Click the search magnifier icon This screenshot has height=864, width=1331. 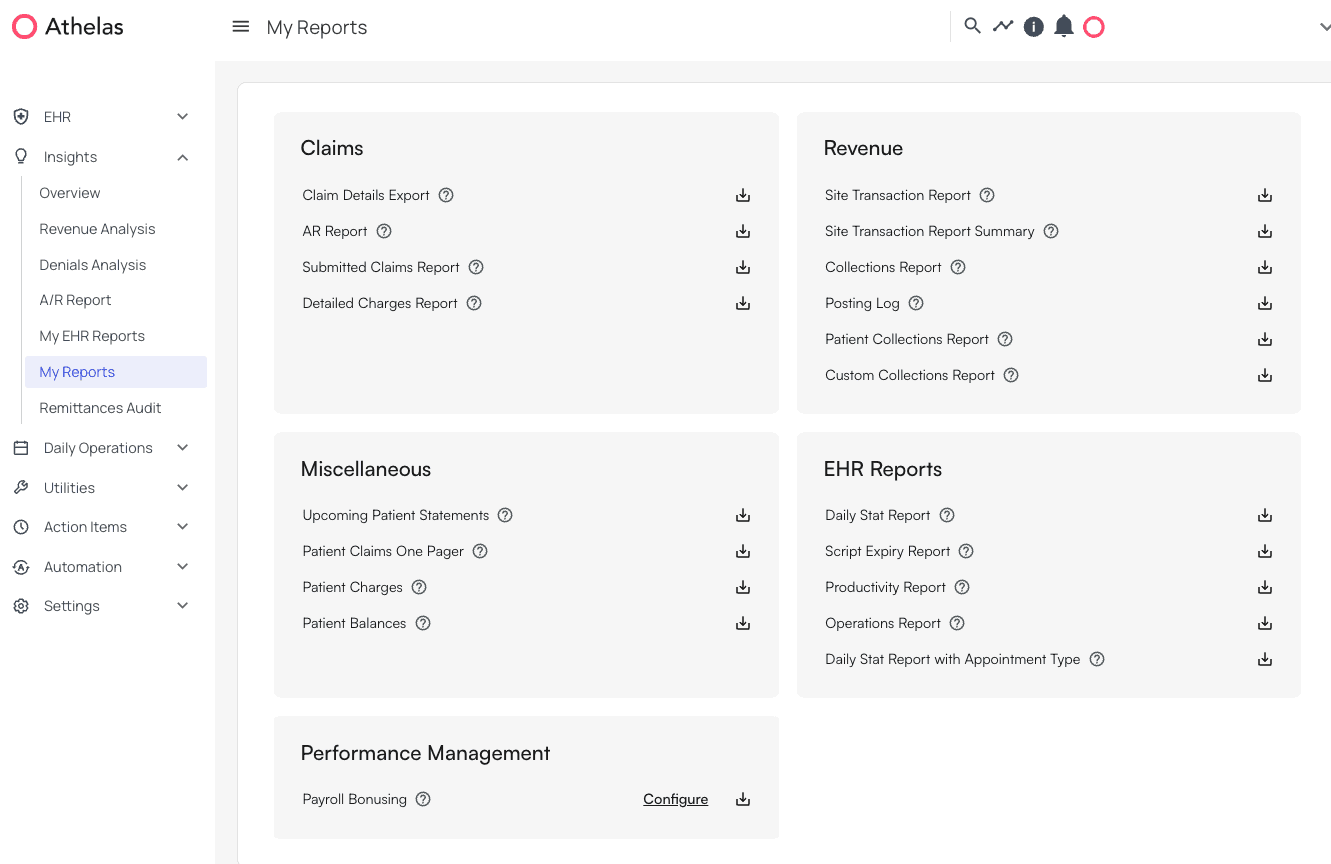(x=972, y=26)
